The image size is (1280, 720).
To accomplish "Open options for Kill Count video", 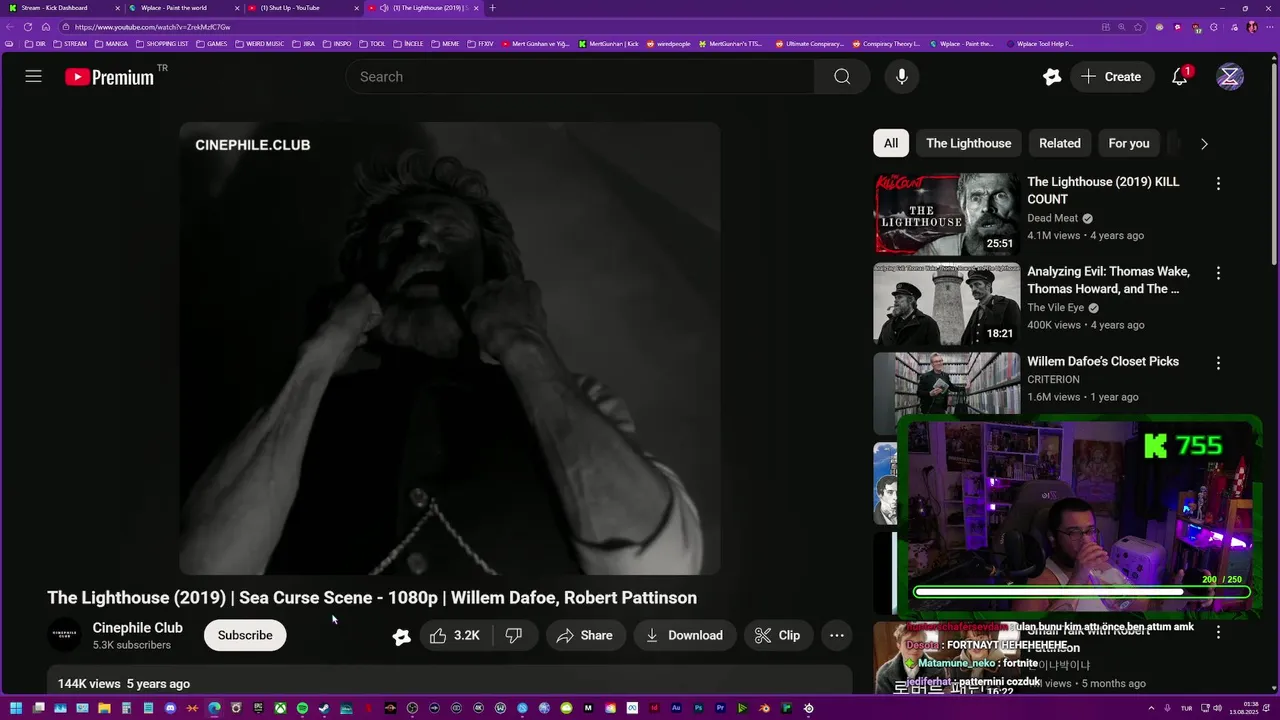I will pos(1218,184).
